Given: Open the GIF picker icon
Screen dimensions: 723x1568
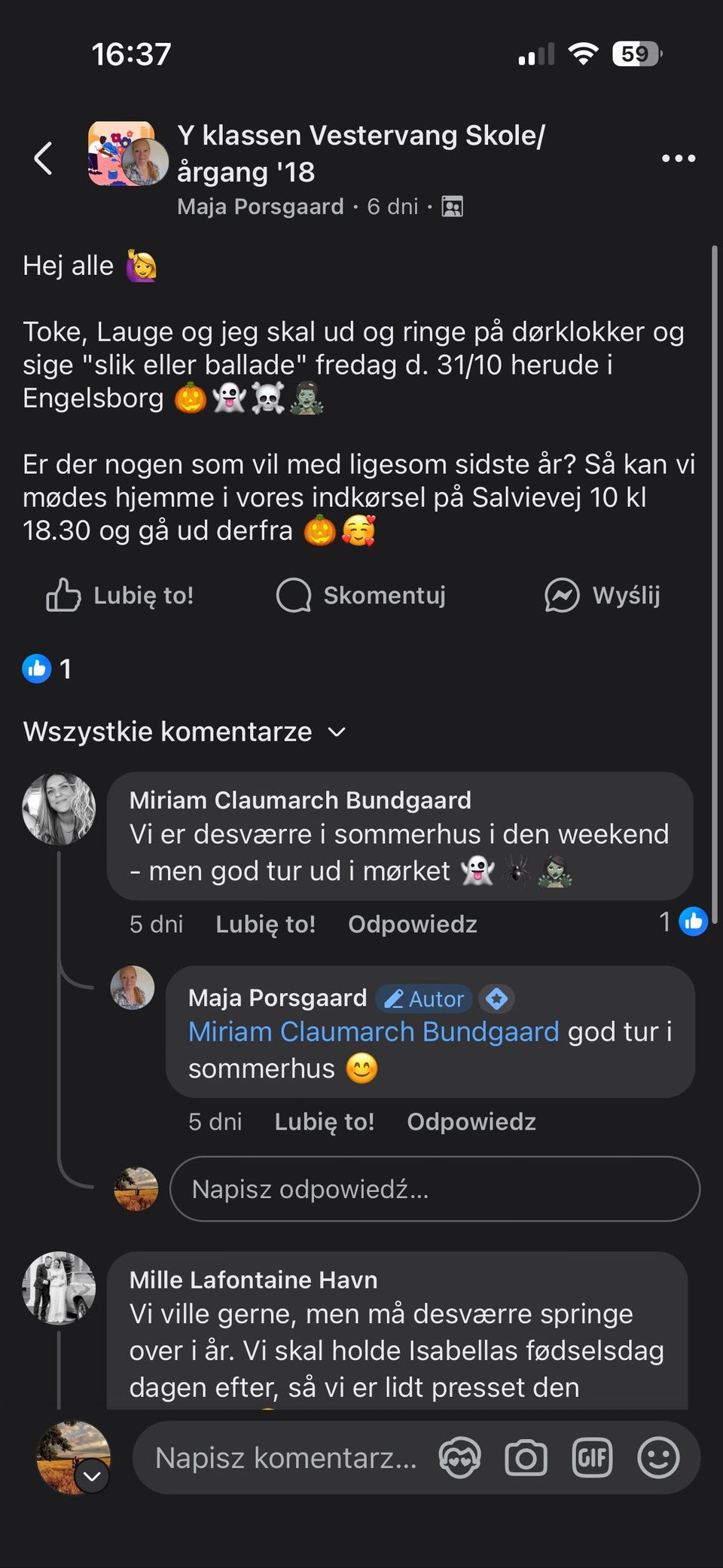Looking at the screenshot, I should point(592,1458).
